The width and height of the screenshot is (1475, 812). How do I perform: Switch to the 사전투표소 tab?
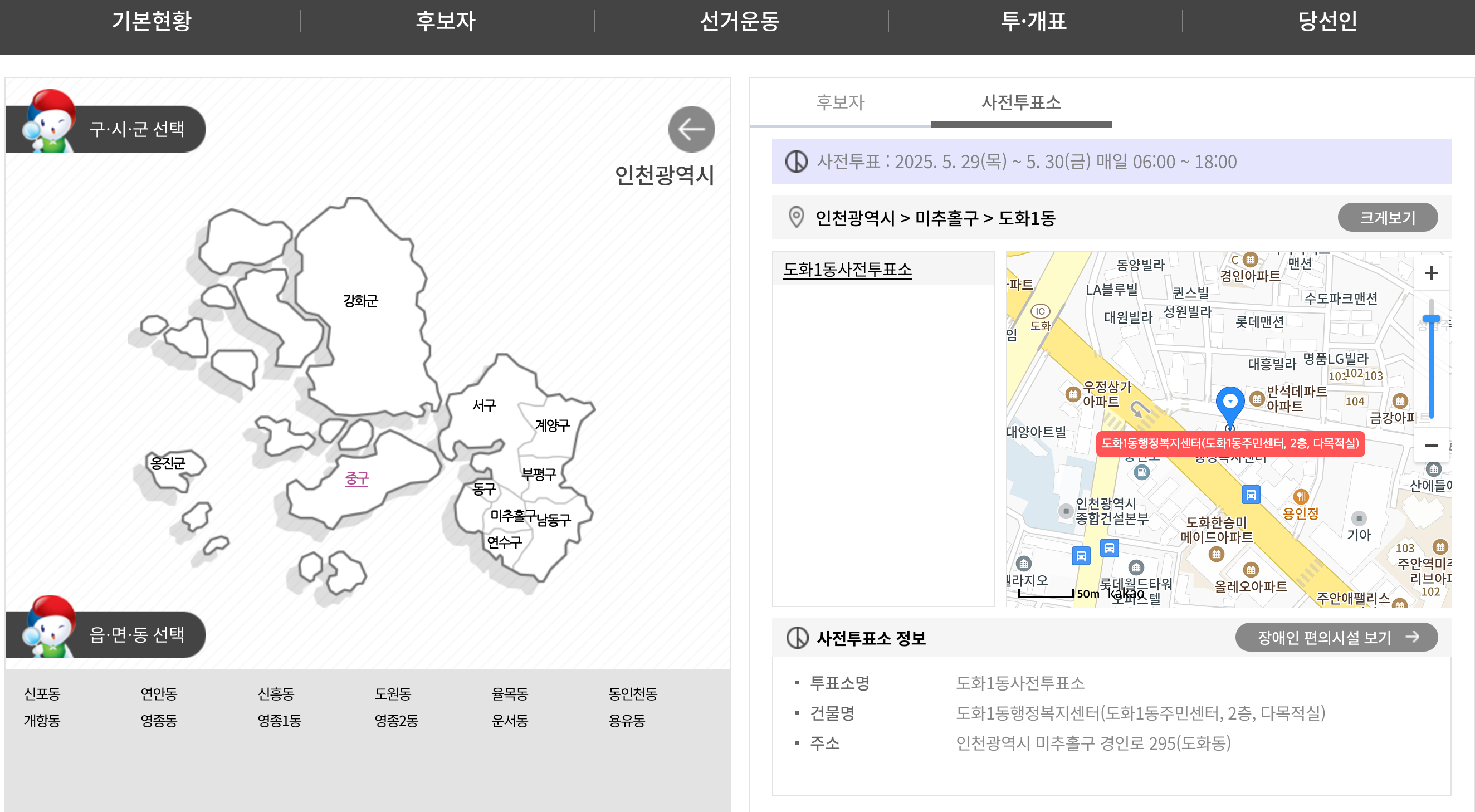click(1021, 102)
